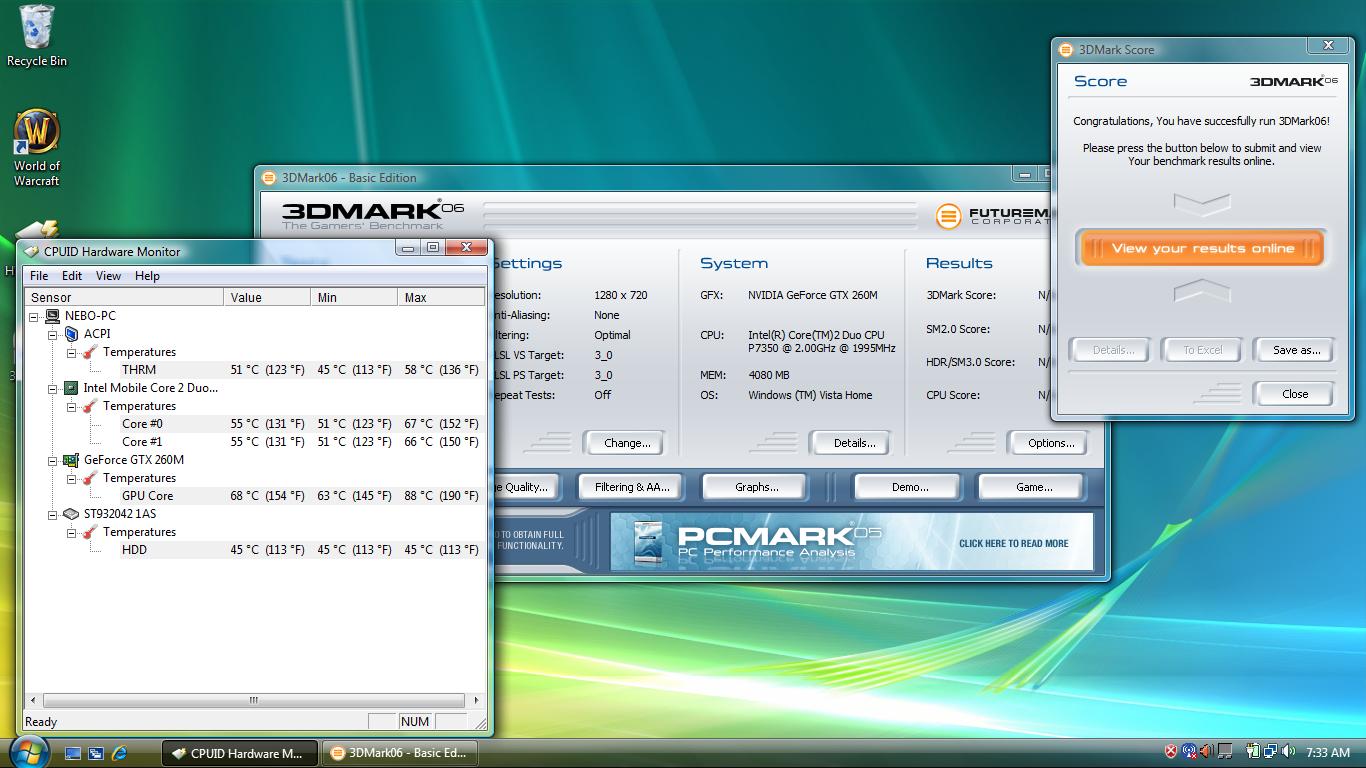Select the HDD sensor row
This screenshot has height=768, width=1366.
coord(300,550)
